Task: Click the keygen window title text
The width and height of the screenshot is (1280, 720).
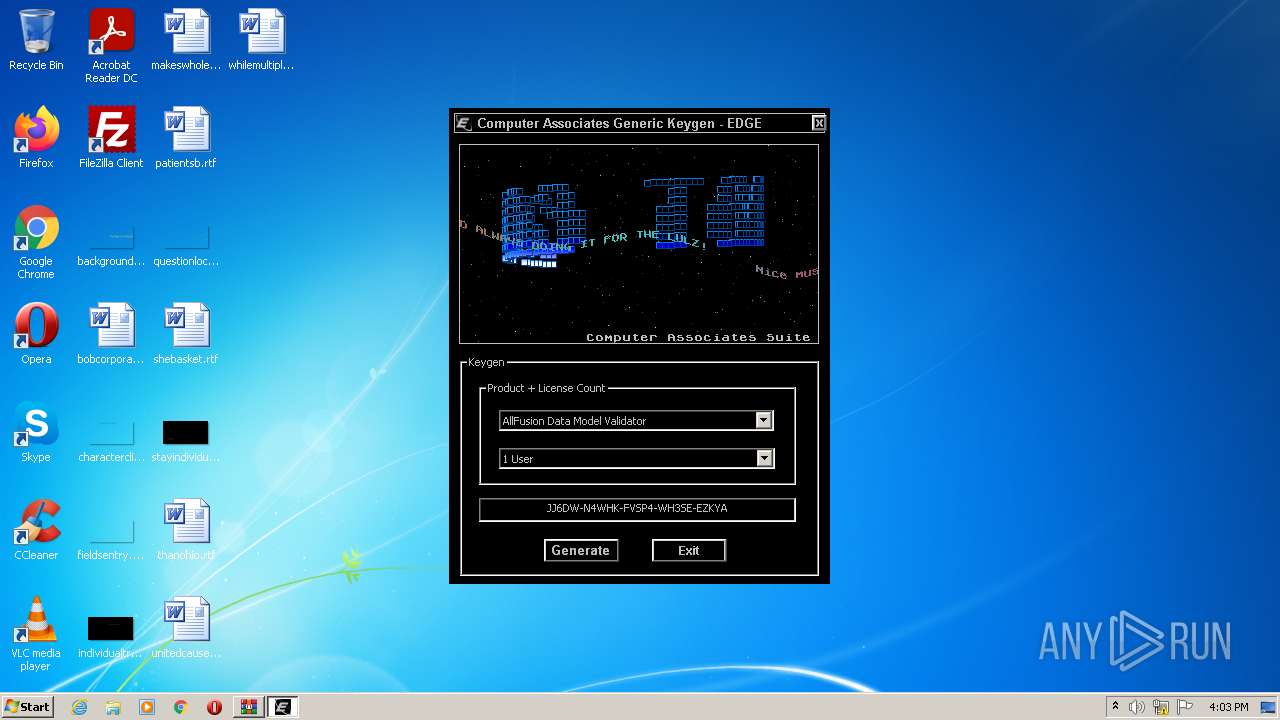Action: pyautogui.click(x=619, y=123)
